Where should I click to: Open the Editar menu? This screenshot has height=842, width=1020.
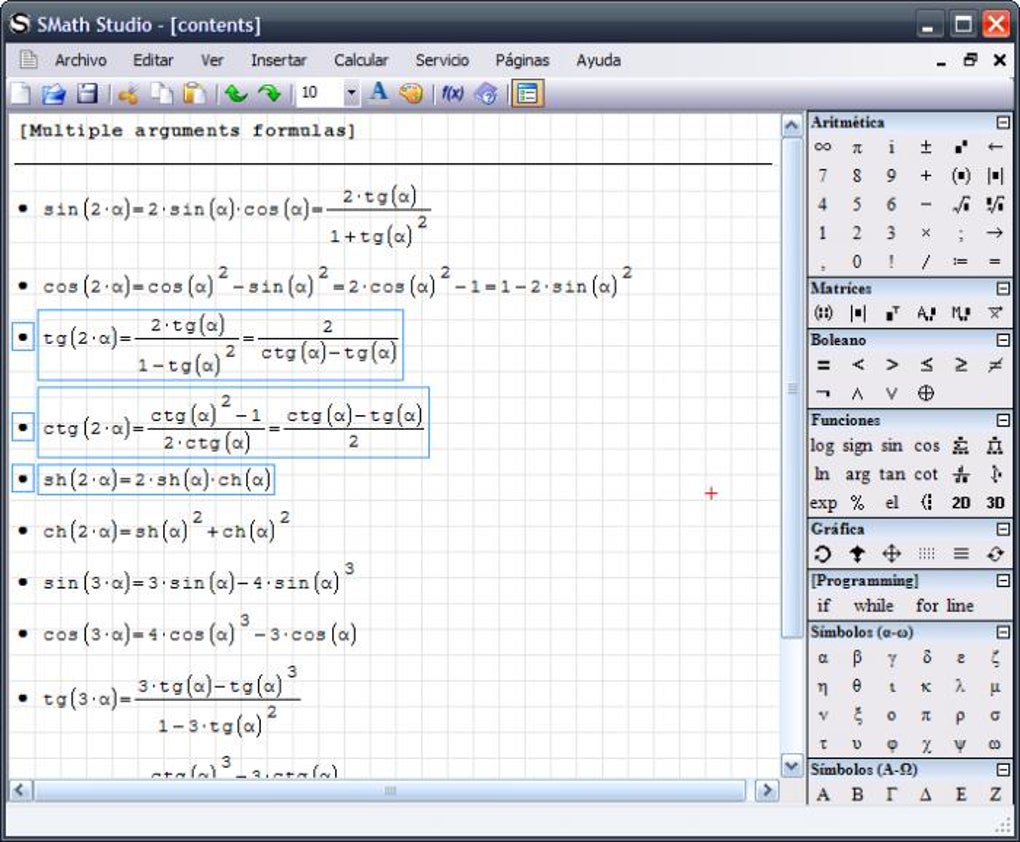pyautogui.click(x=153, y=60)
